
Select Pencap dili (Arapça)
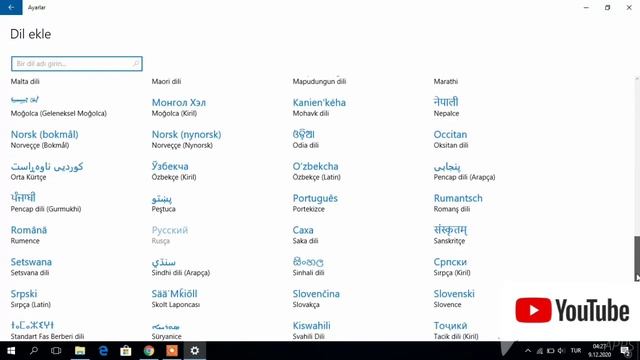464,171
